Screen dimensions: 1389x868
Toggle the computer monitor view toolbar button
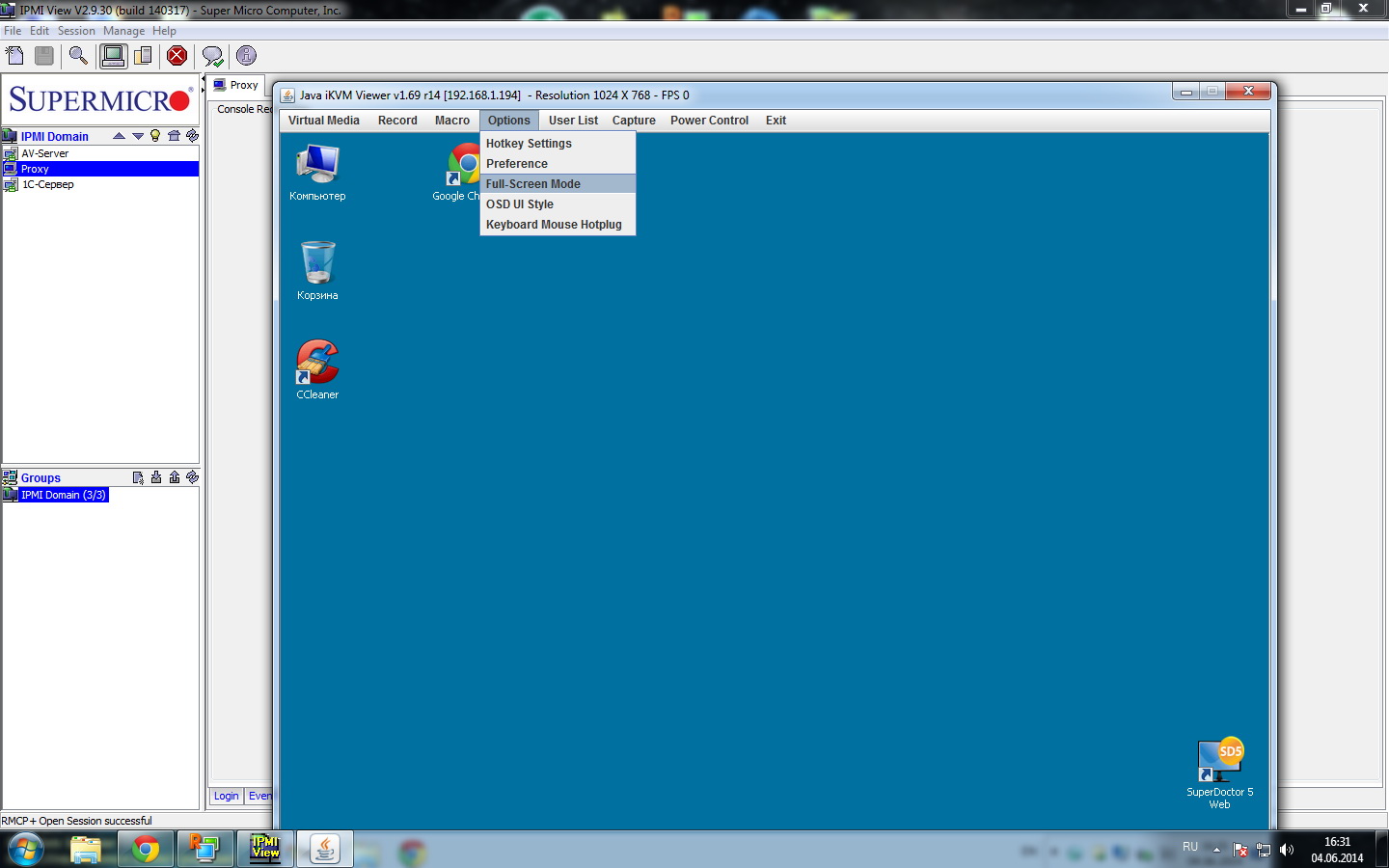(113, 56)
